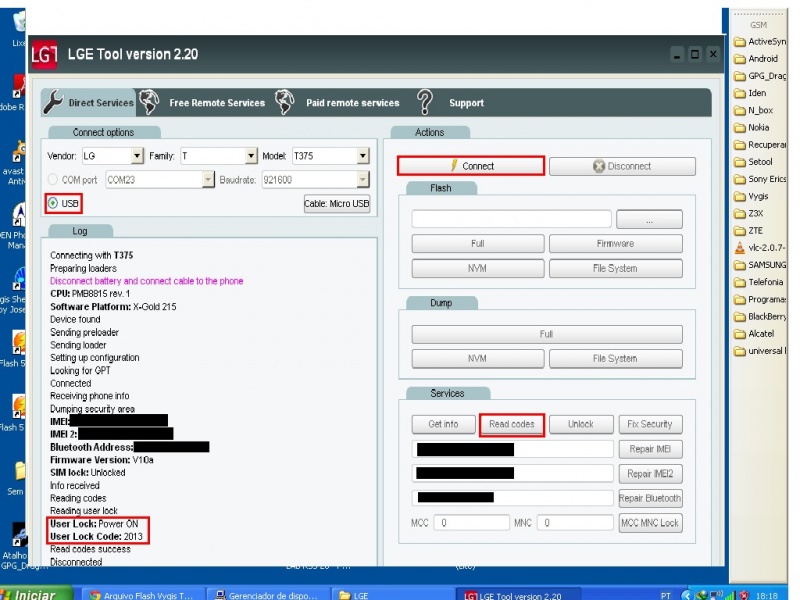This screenshot has width=800, height=600.
Task: Click the Flash NVM button
Action: 478,268
